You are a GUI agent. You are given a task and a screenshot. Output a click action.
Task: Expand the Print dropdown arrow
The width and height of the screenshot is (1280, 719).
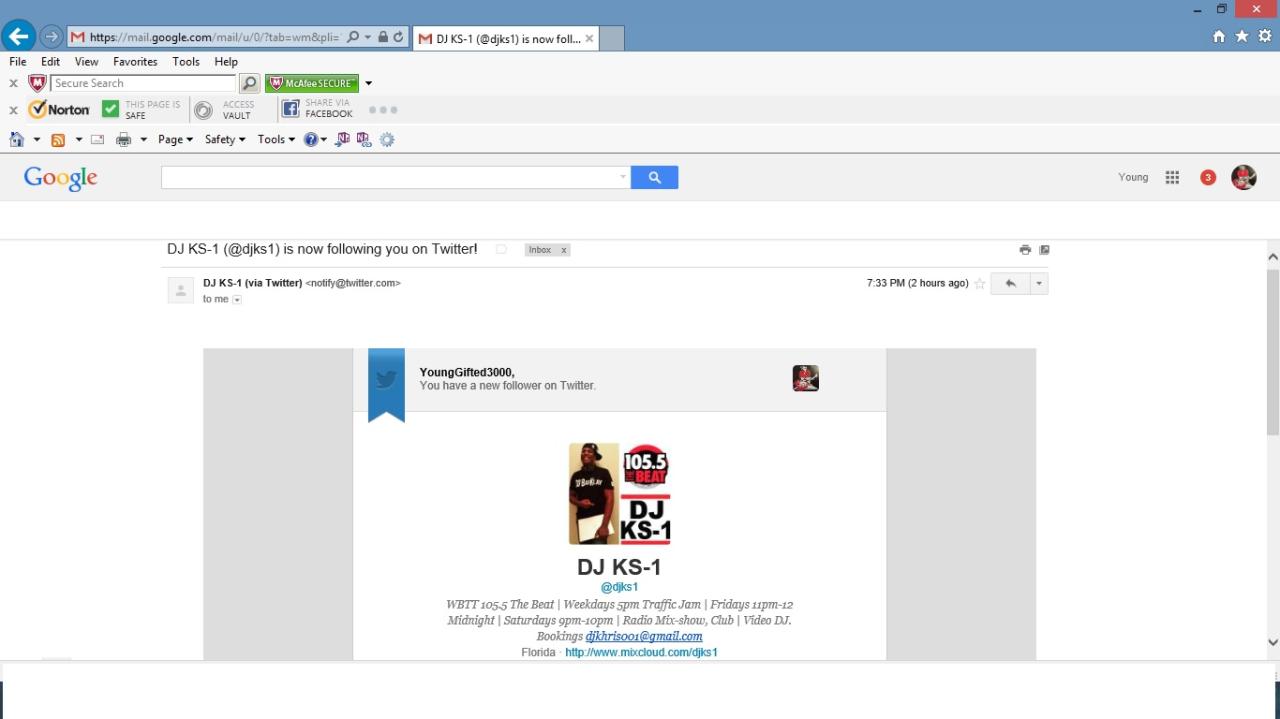[143, 140]
